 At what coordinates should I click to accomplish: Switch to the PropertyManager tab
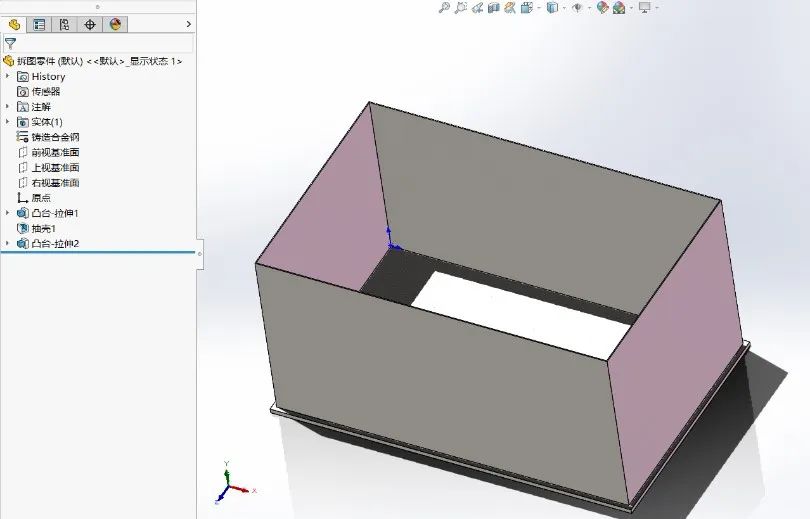tap(39, 24)
